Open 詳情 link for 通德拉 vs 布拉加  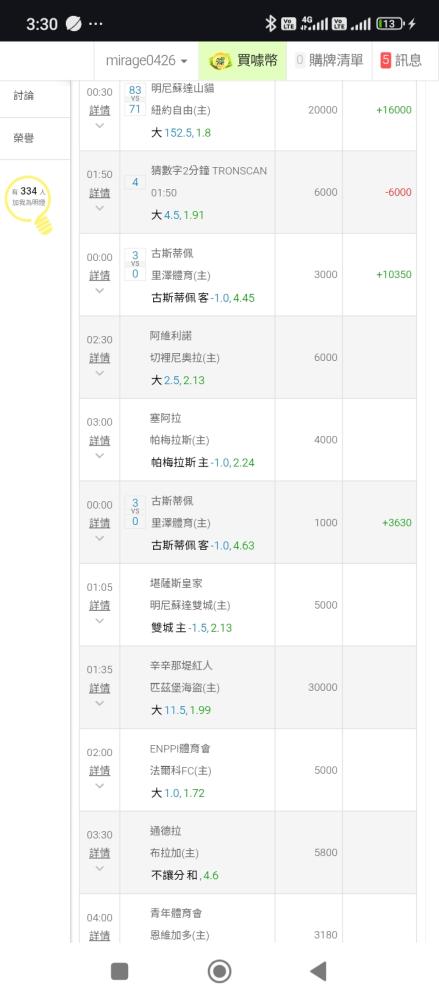pos(99,853)
